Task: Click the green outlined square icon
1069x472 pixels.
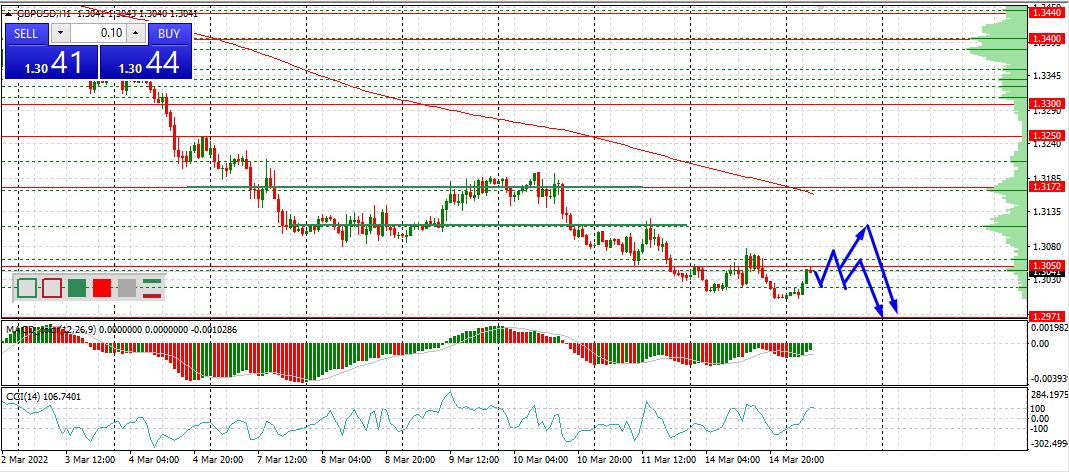Action: [27, 288]
